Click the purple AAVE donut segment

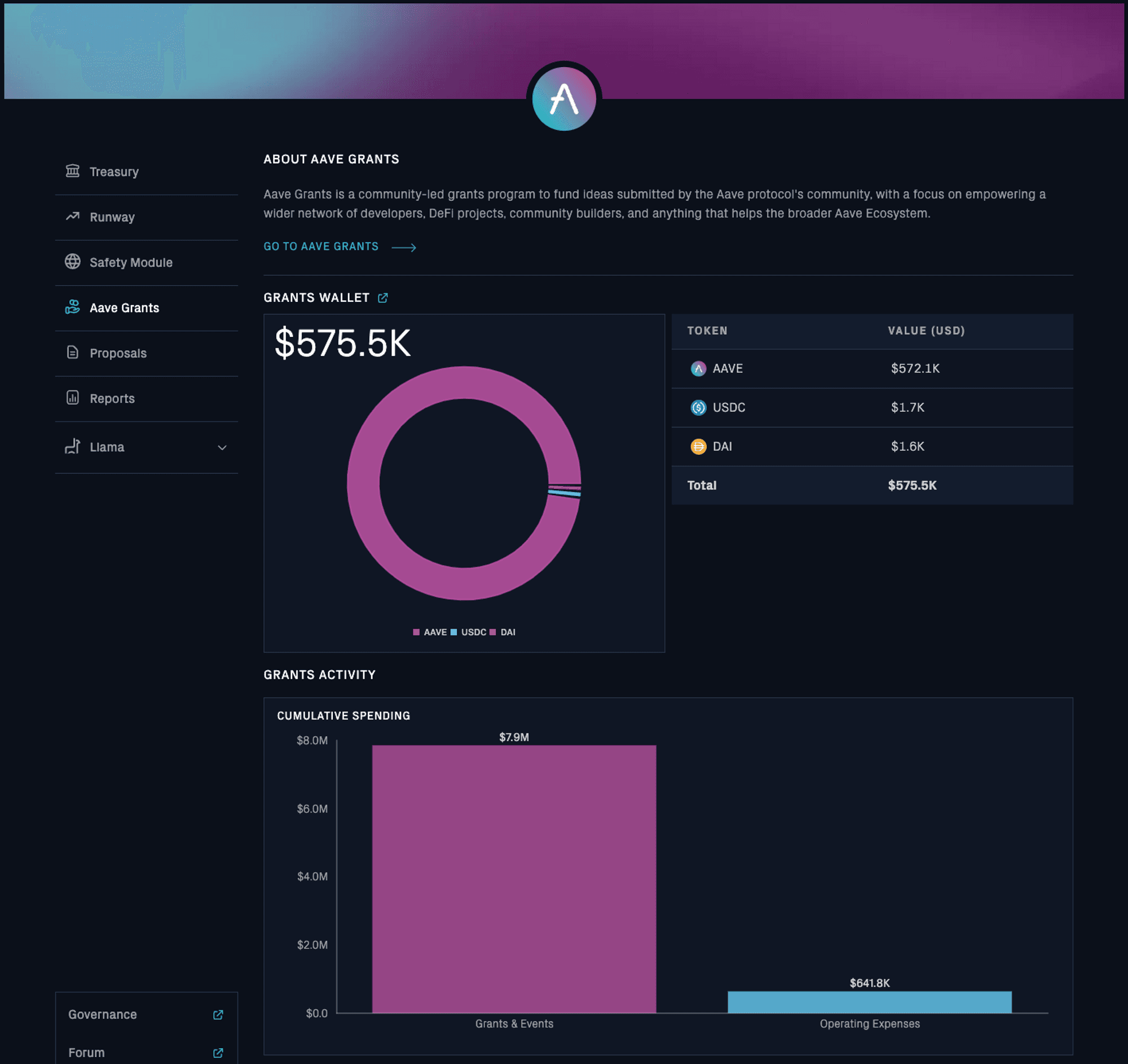click(364, 483)
